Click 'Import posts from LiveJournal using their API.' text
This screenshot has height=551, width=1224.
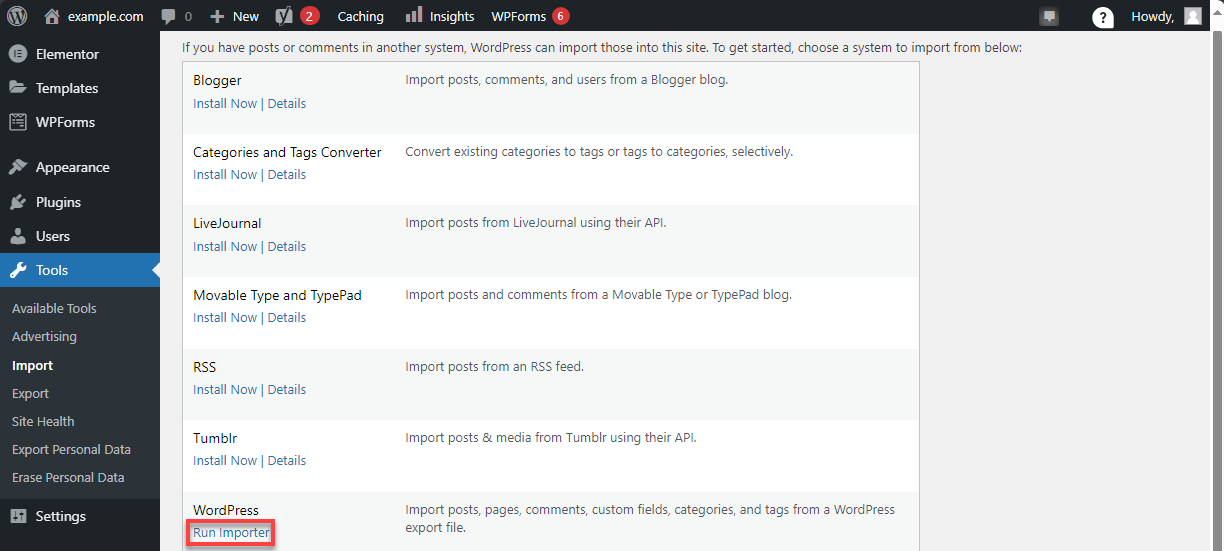(x=536, y=223)
